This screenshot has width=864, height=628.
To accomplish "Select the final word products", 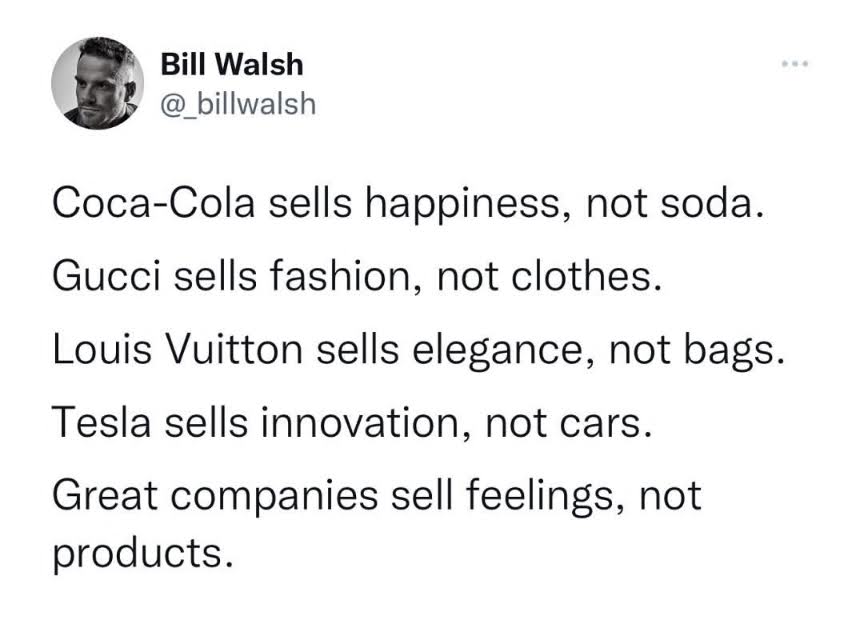I will [x=142, y=554].
